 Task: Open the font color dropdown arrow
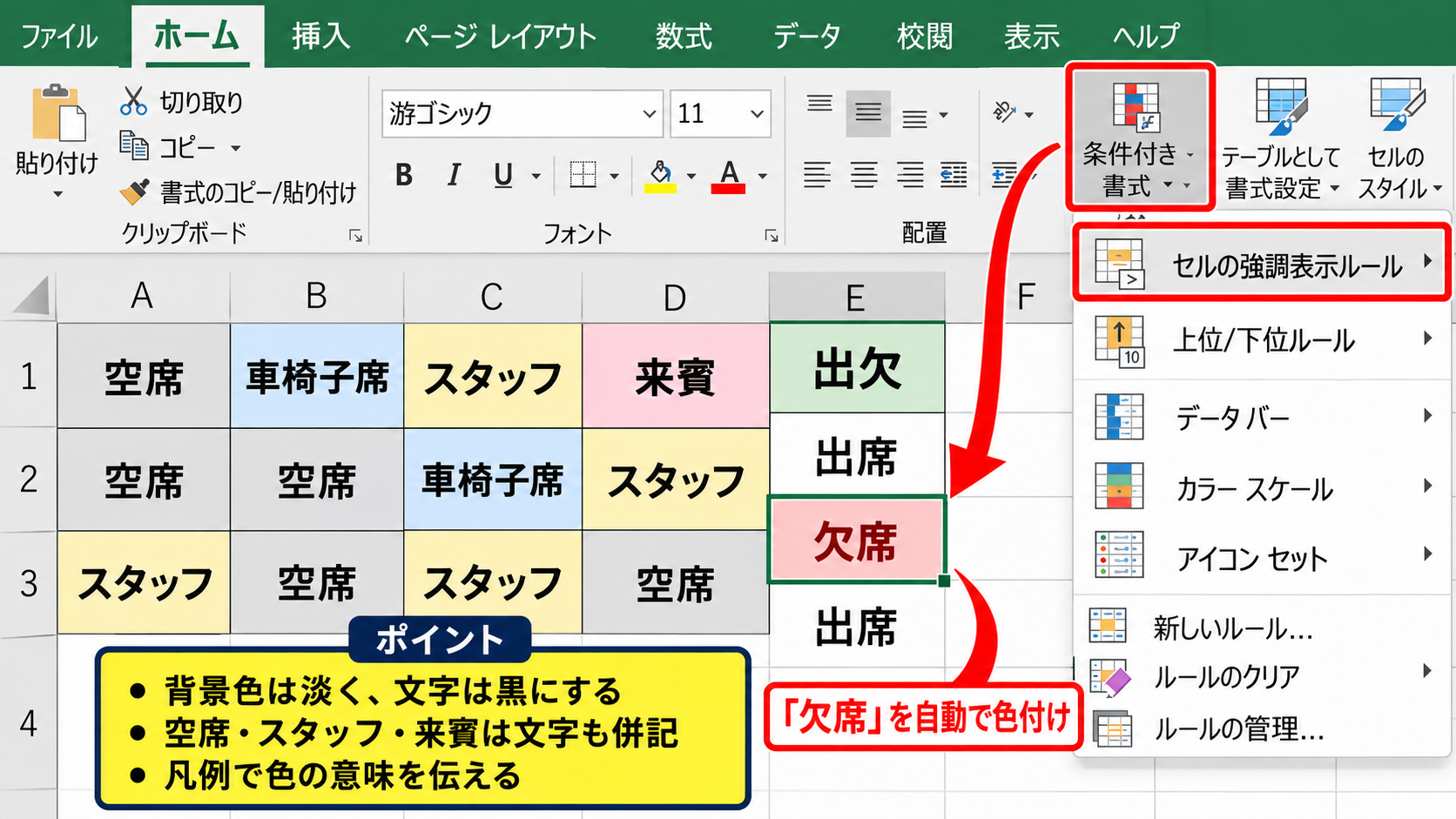click(x=763, y=177)
